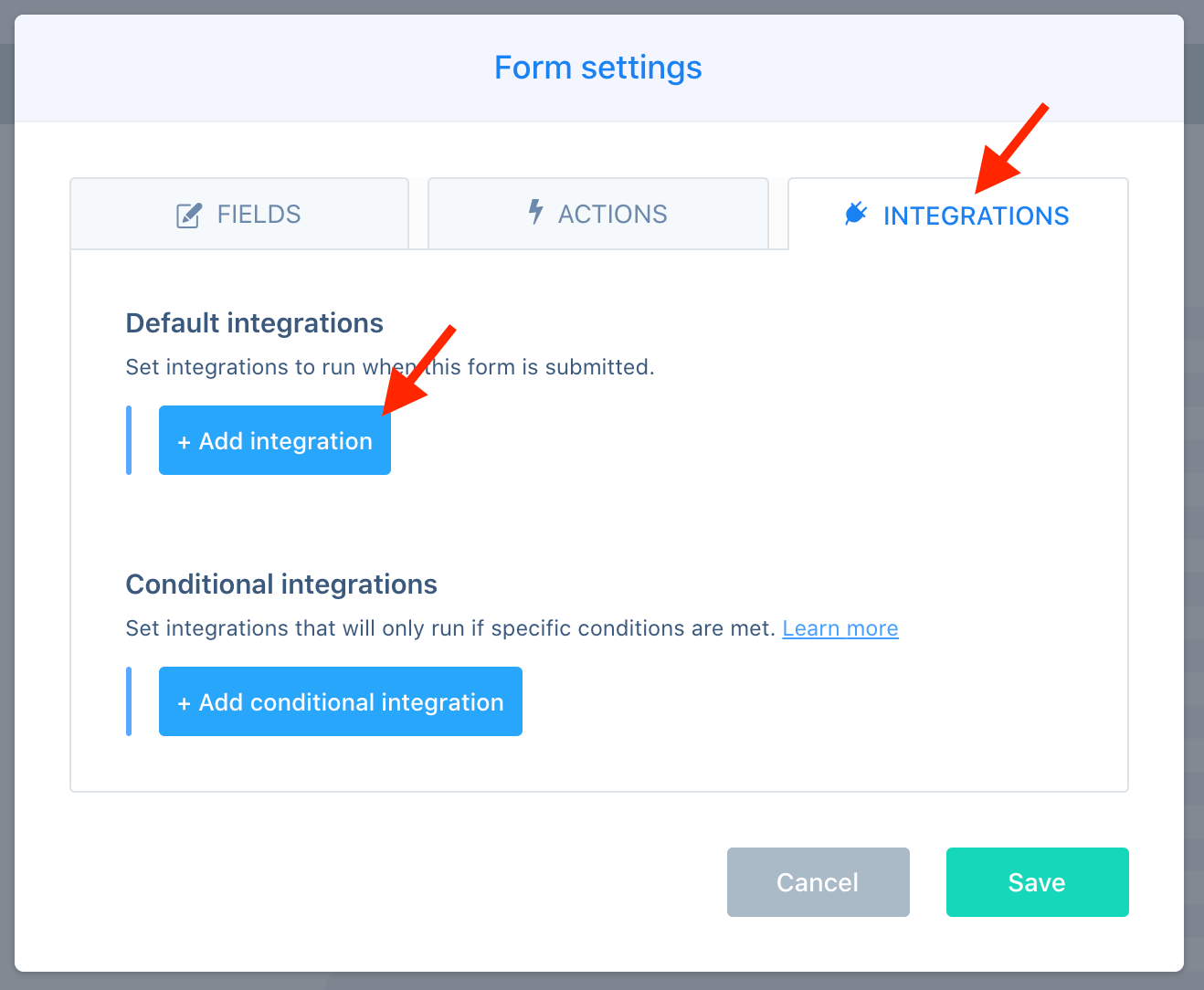Click the pencil-edit icon on Fields tab
The image size is (1204, 990).
coord(188,216)
